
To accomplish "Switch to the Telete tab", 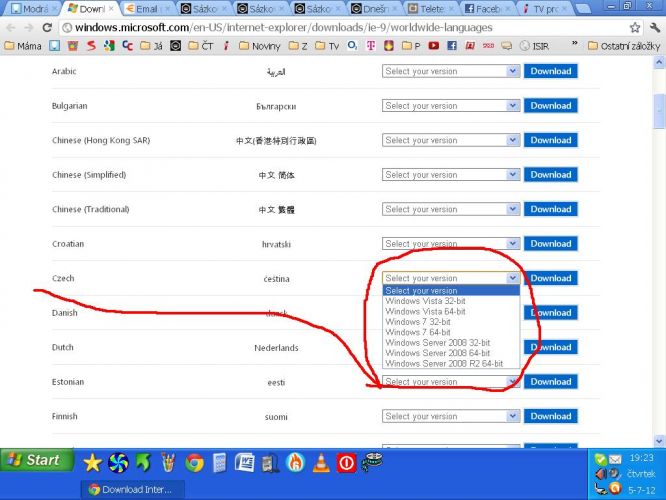I will [432, 8].
